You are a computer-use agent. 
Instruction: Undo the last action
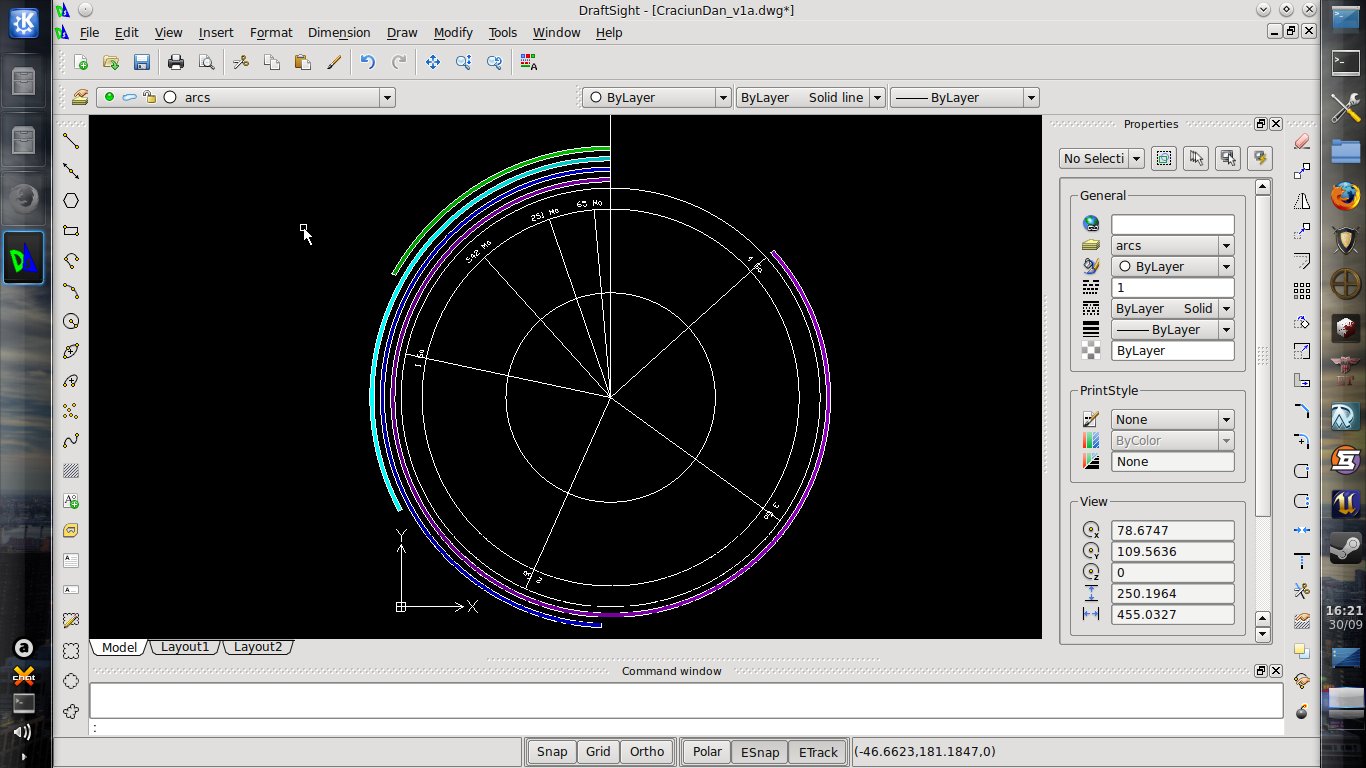tap(368, 62)
